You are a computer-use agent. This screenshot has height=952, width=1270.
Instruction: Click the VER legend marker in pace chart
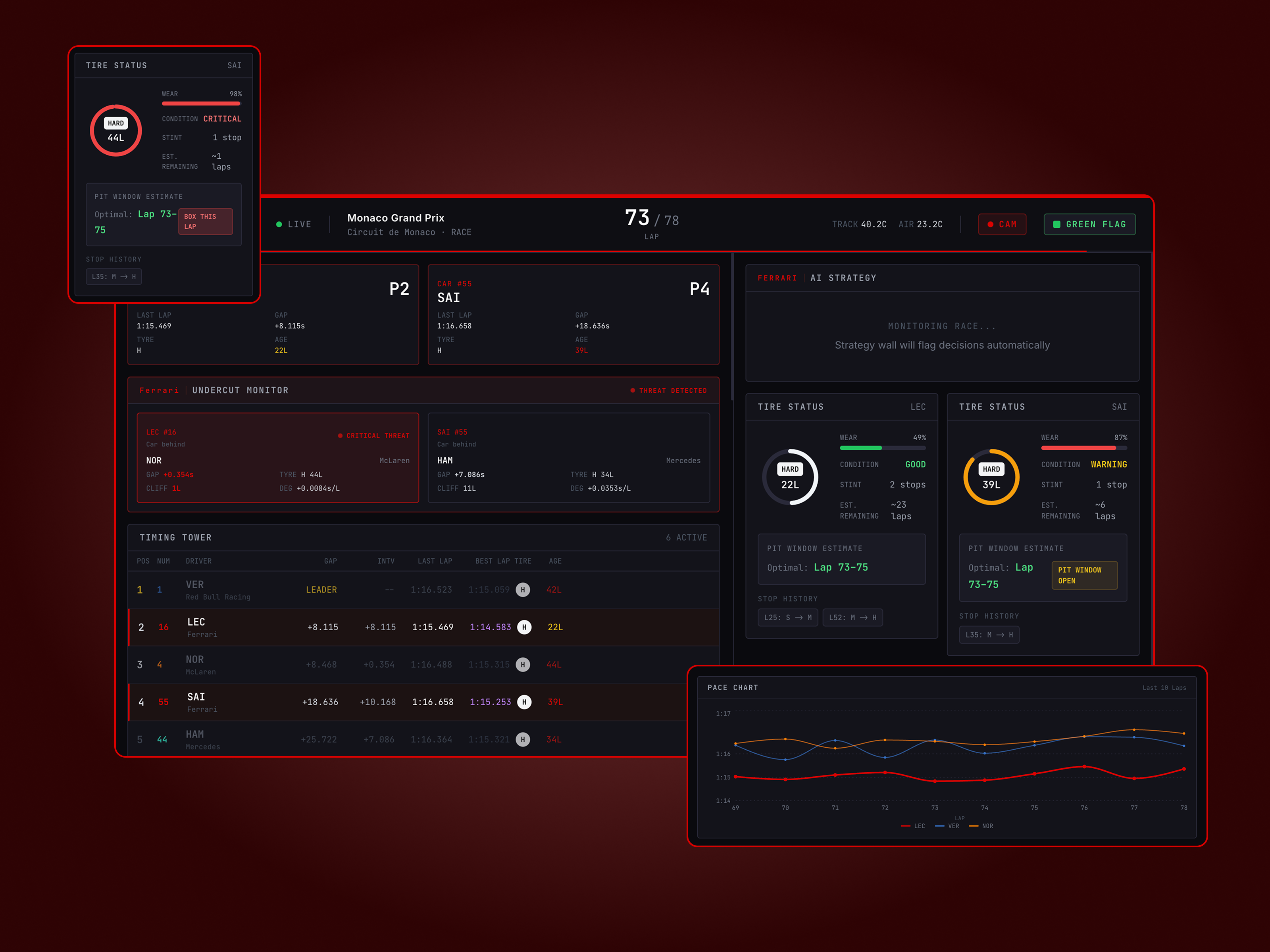point(939,826)
